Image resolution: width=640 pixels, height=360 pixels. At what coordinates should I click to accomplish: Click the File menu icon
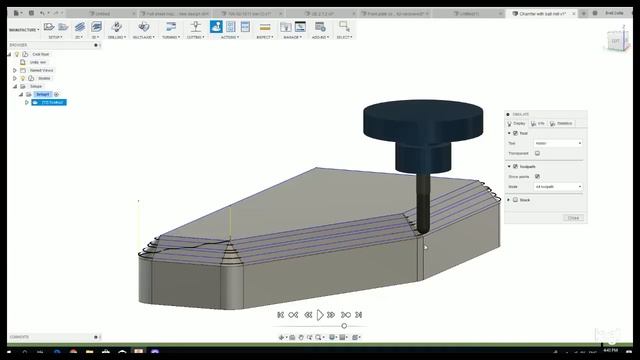17,13
